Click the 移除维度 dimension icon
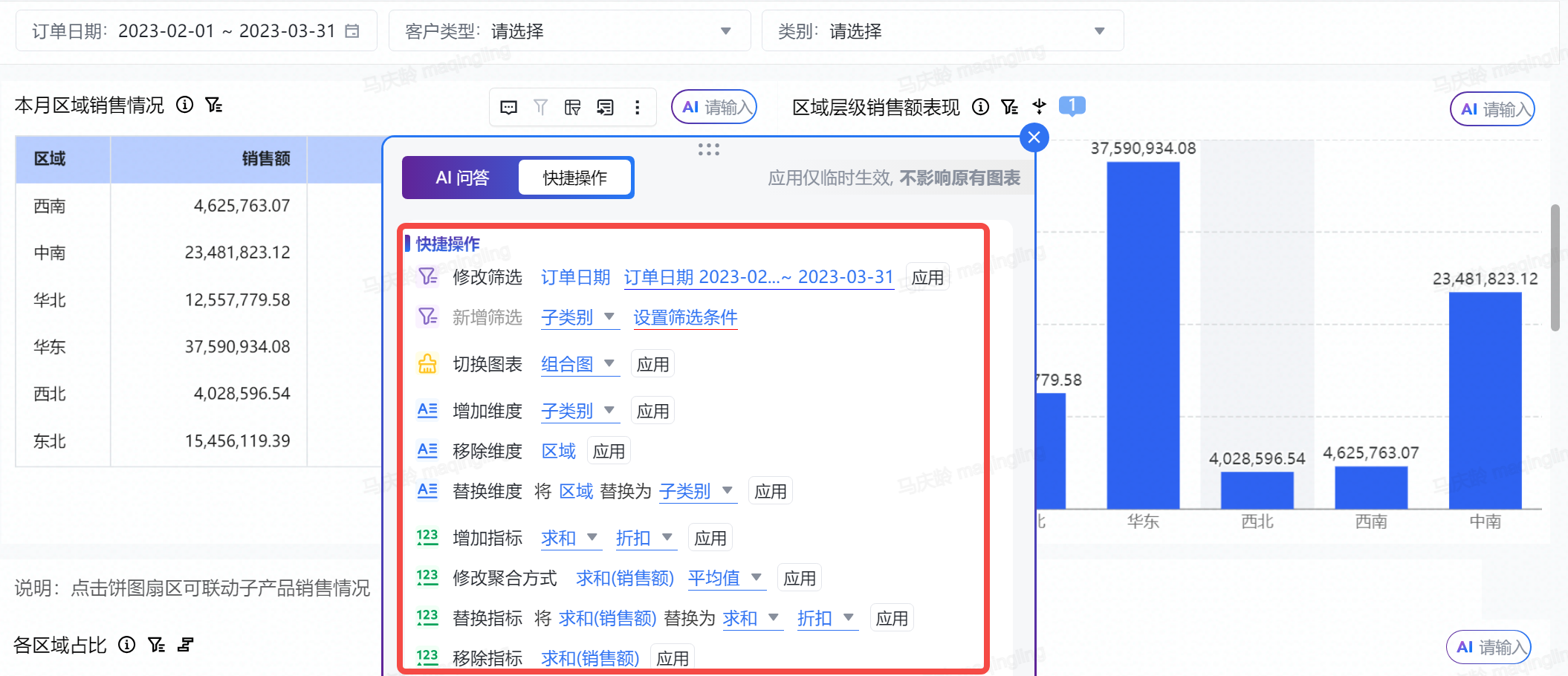This screenshot has height=676, width=1568. 427,450
